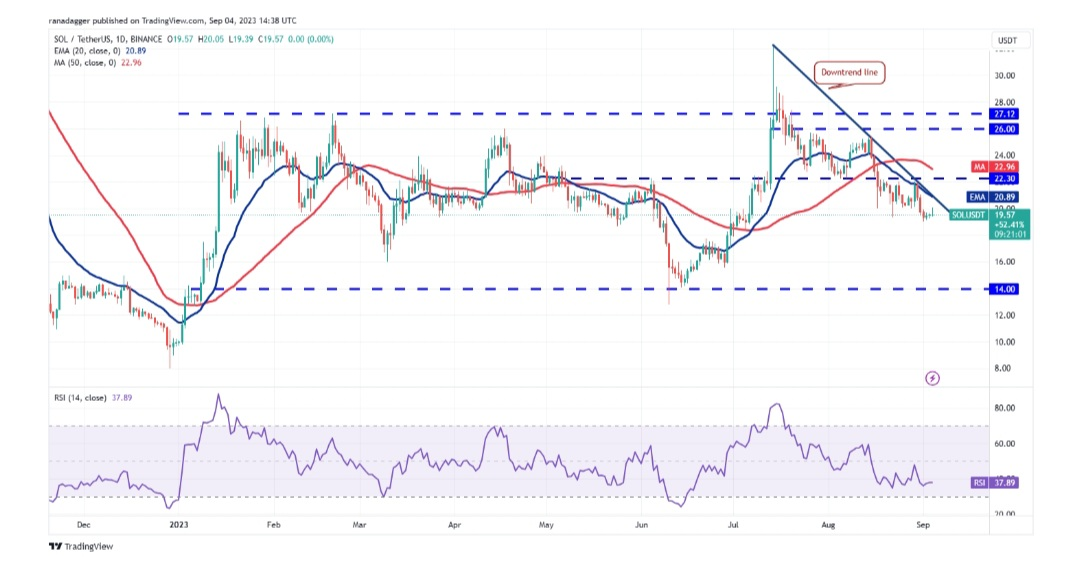Screen dimensions: 1080x564
Task: Select the 27.12 resistance level label
Action: coord(1004,115)
